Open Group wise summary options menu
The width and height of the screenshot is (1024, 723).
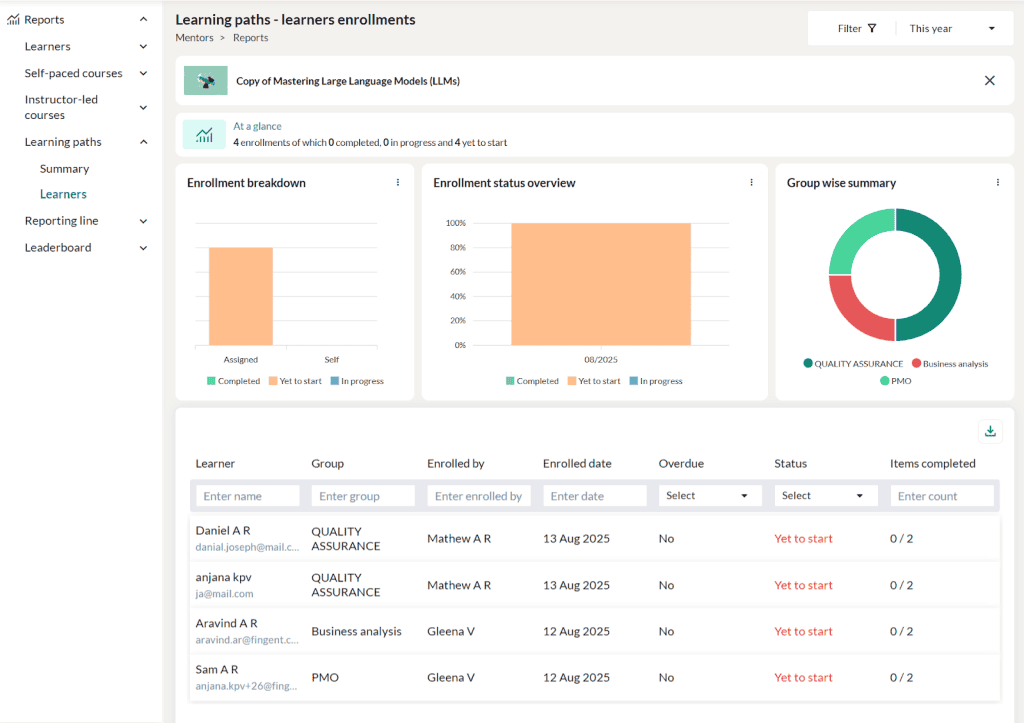[x=998, y=183]
